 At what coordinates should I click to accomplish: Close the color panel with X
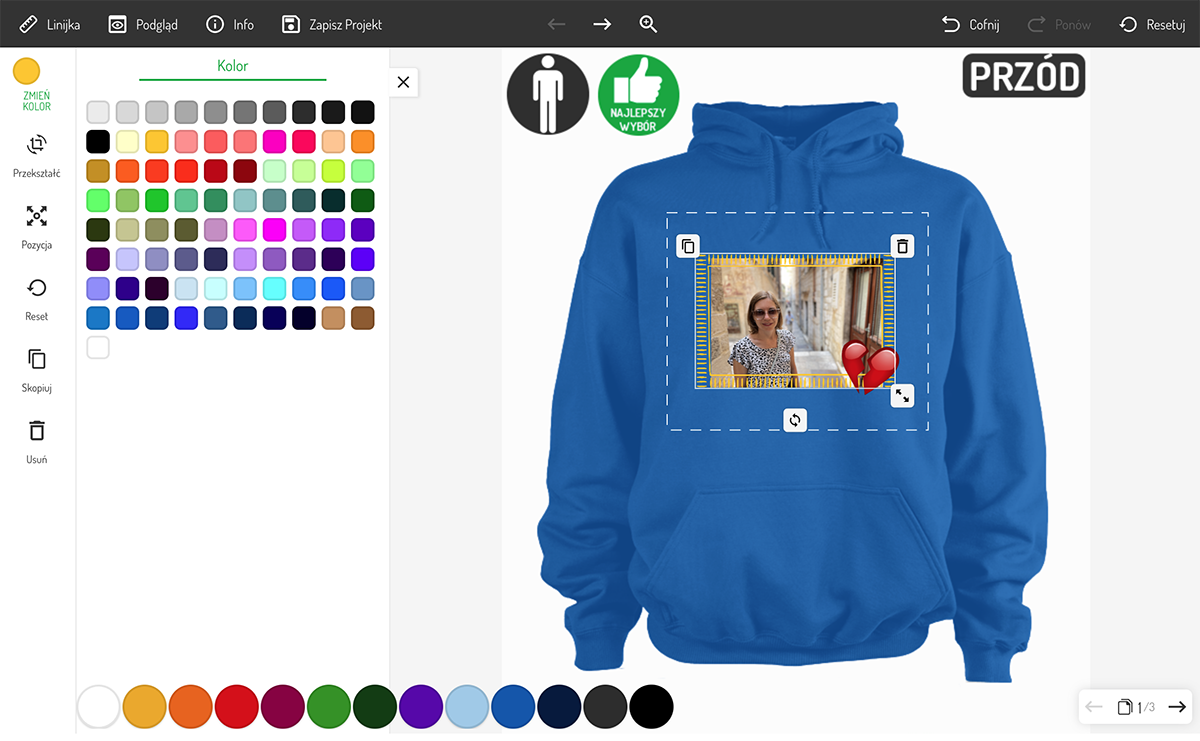403,82
